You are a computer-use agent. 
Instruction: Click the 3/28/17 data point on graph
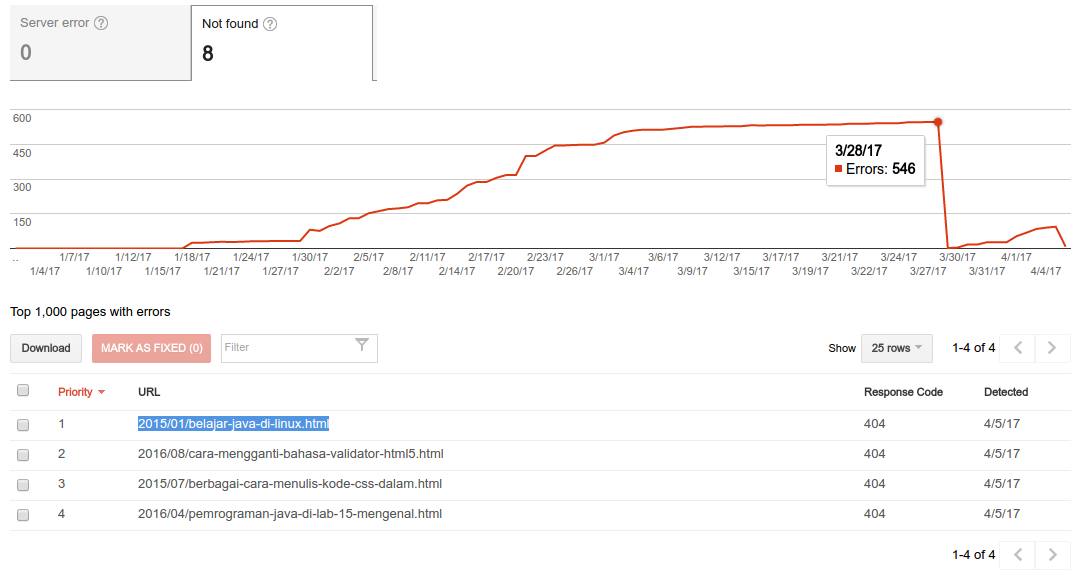[x=938, y=122]
